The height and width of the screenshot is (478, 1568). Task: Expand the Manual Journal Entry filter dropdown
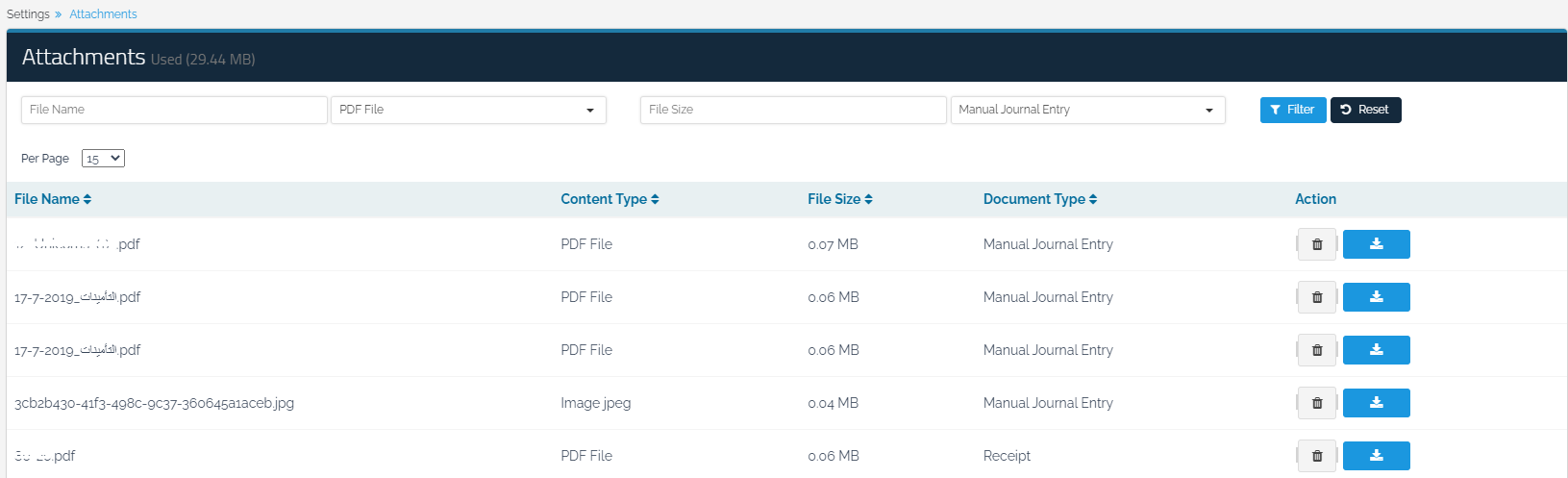coord(1086,110)
